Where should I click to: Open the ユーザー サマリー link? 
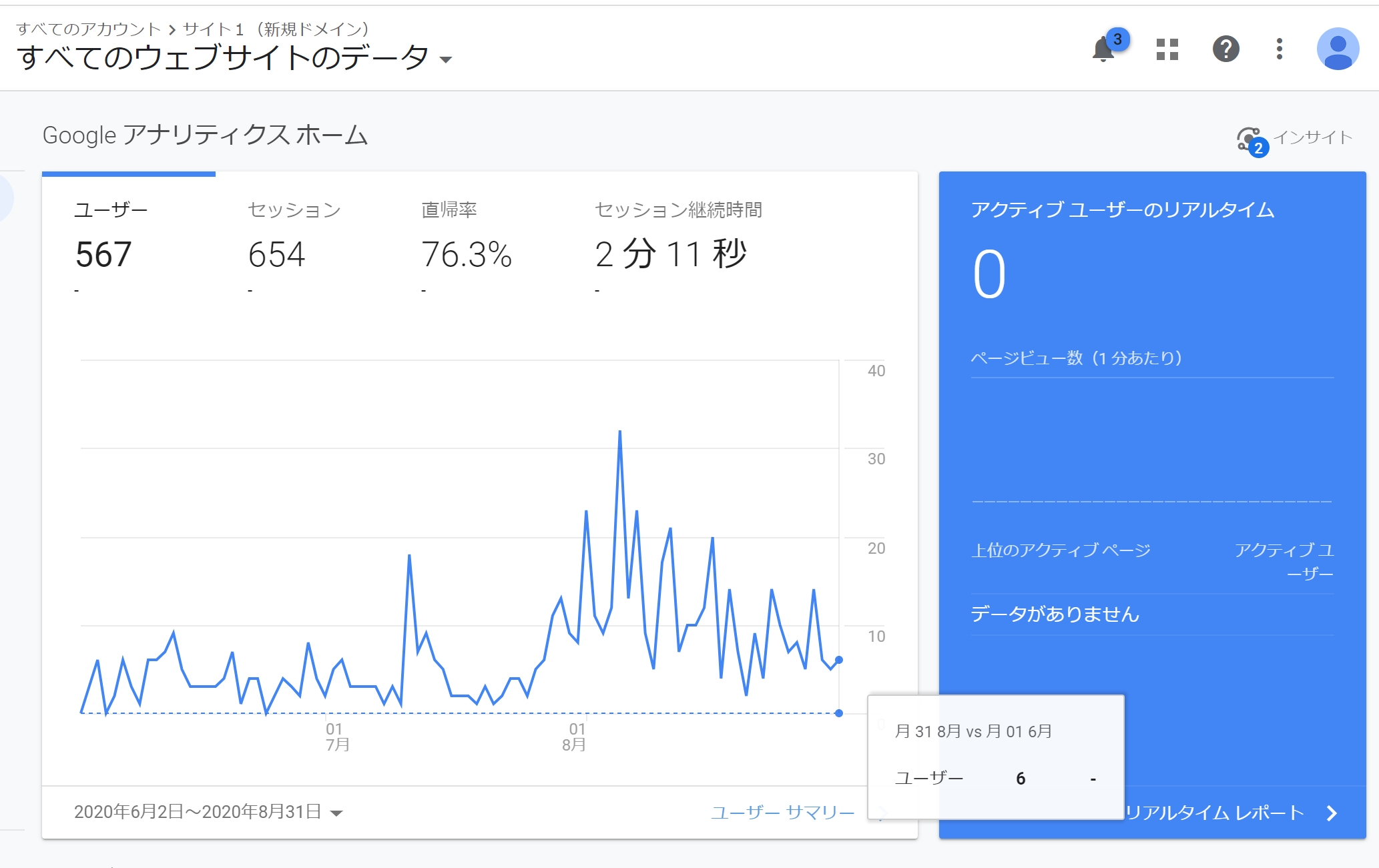[x=782, y=812]
